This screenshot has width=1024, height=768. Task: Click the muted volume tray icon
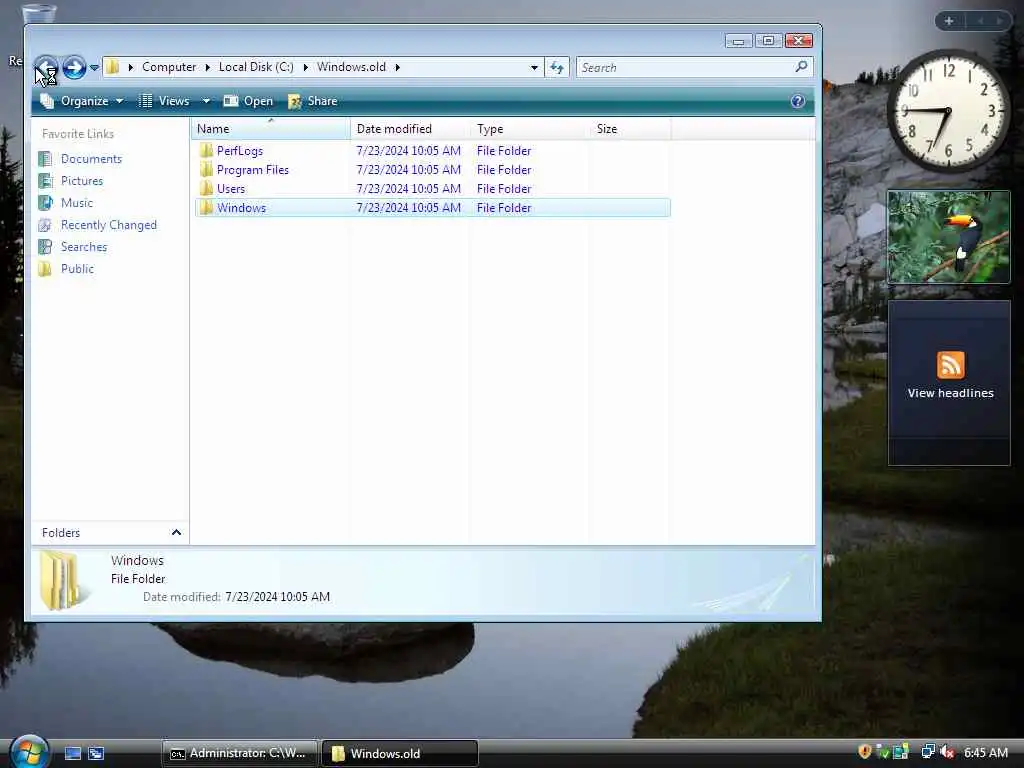point(948,752)
